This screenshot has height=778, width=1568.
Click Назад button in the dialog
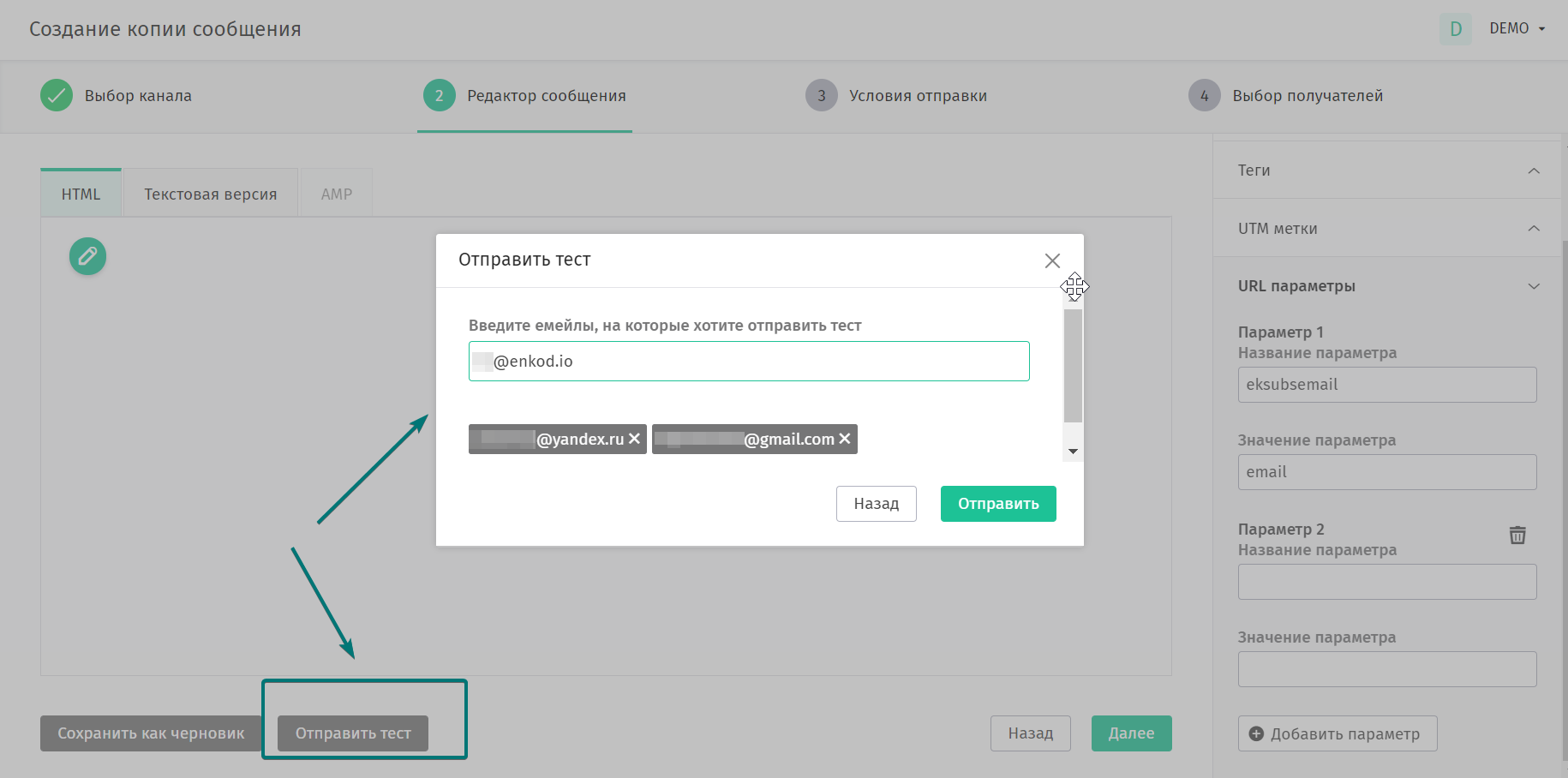(x=877, y=504)
